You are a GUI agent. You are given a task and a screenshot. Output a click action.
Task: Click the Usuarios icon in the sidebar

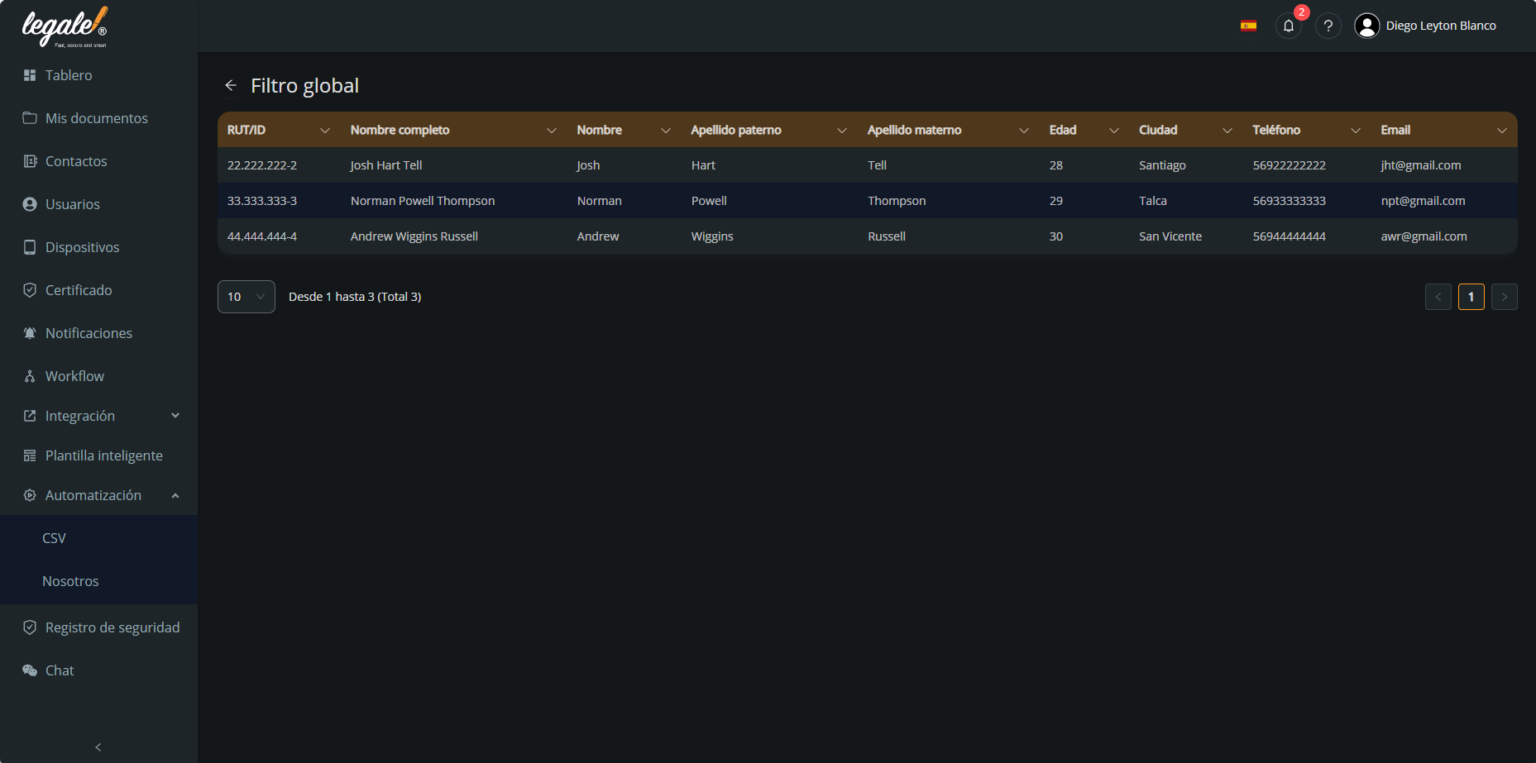(x=30, y=204)
